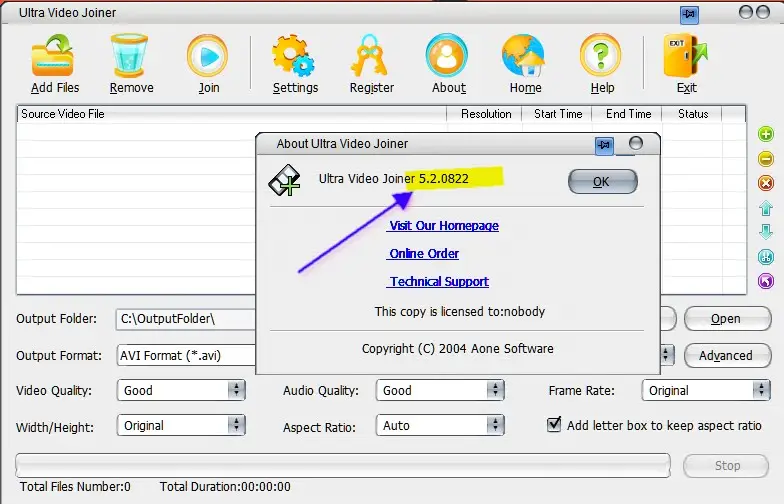
Task: Click the Stop button
Action: (726, 466)
